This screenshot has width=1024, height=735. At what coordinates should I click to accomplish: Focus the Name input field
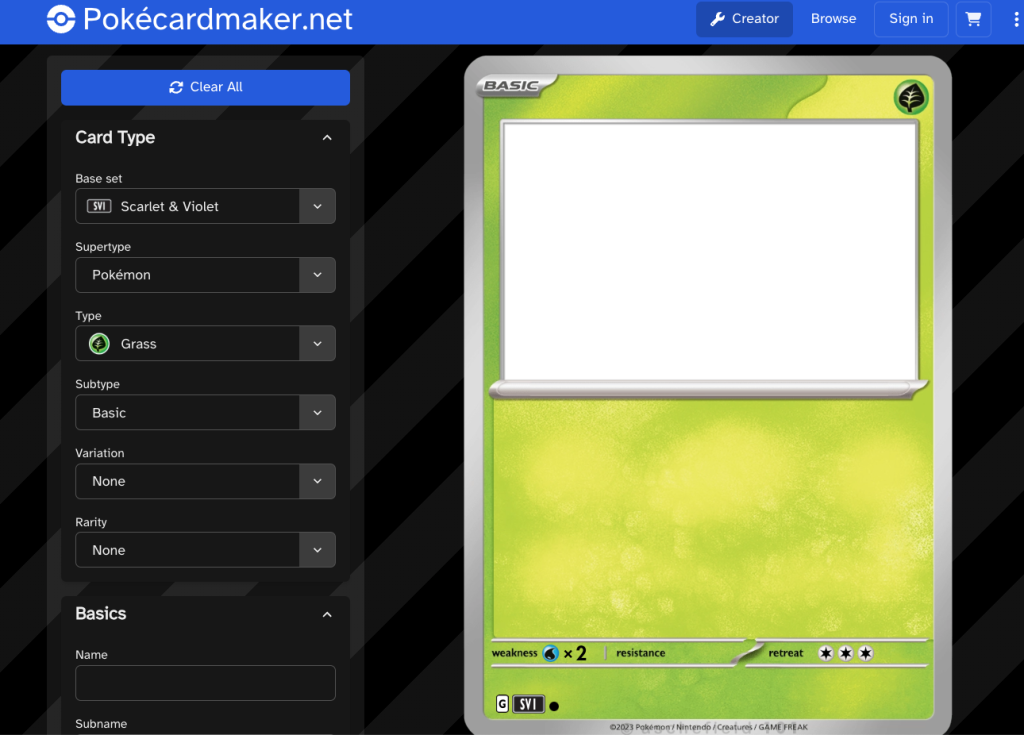(x=206, y=683)
